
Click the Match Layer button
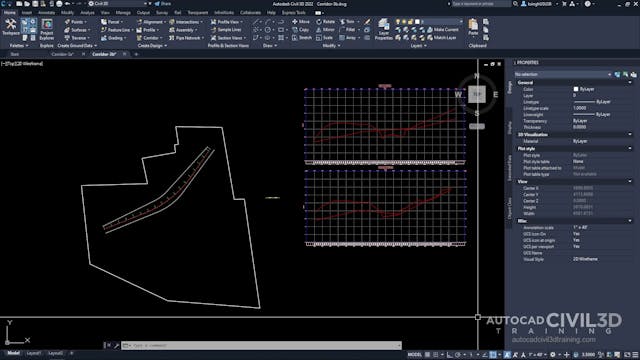(x=442, y=38)
